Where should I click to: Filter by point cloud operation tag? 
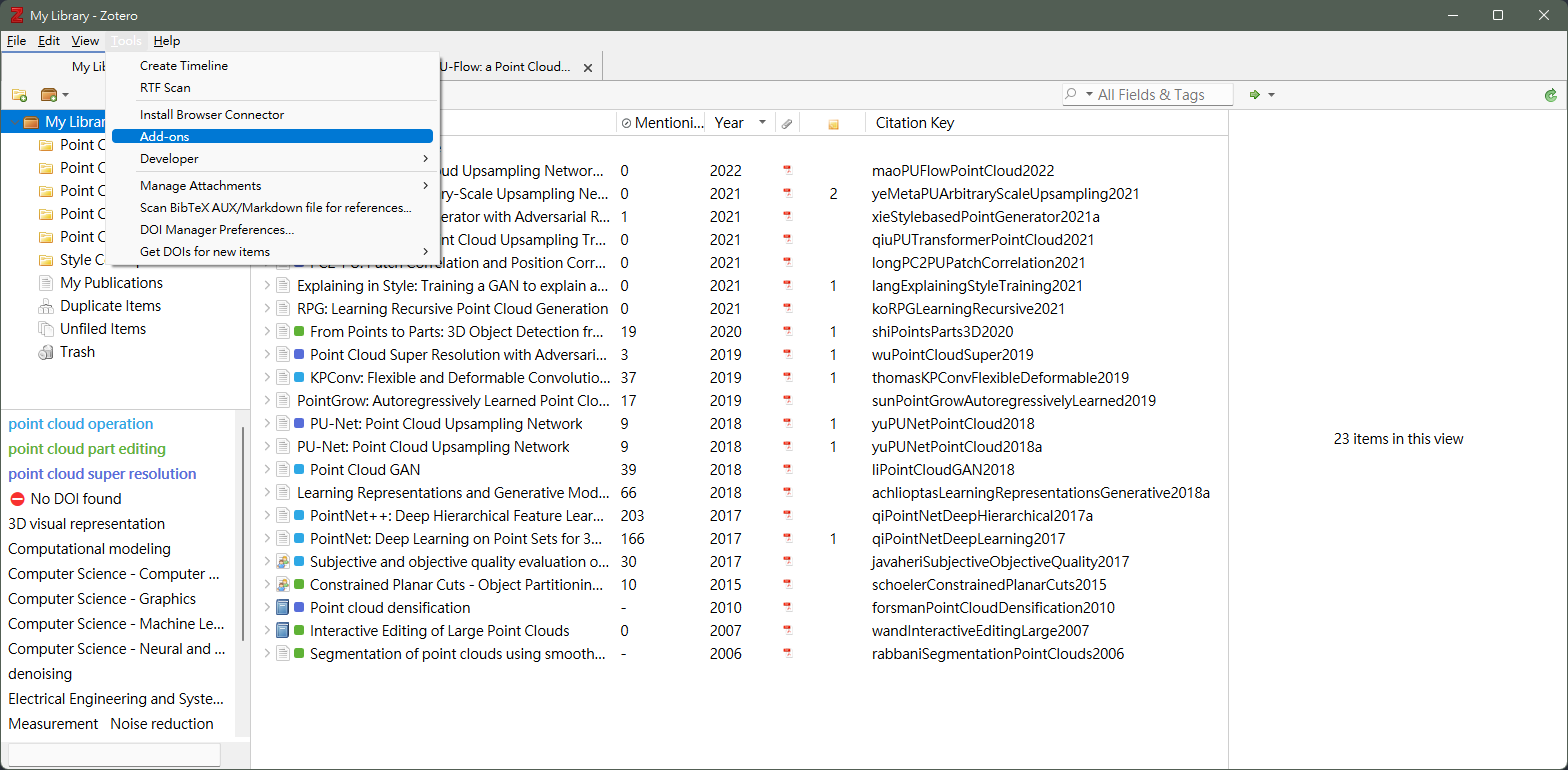point(81,424)
